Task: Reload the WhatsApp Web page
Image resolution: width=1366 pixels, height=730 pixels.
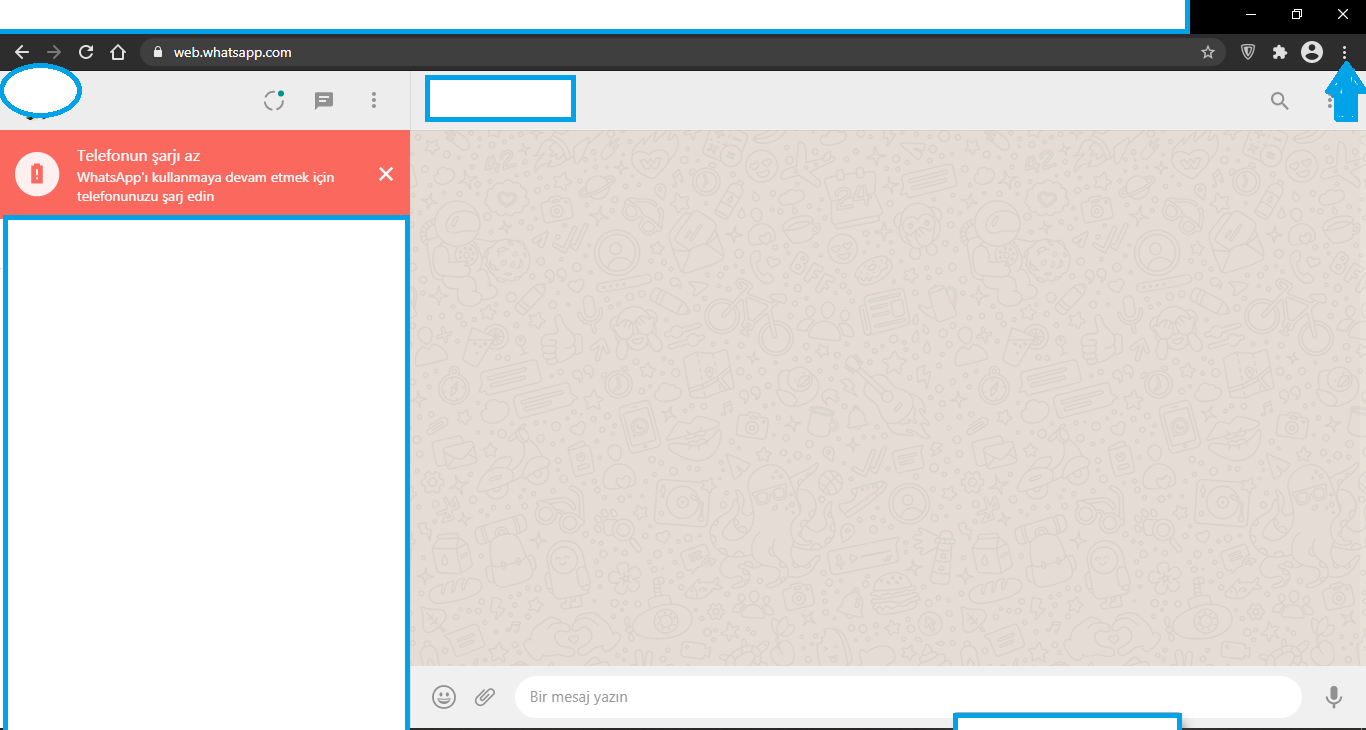Action: coord(86,52)
